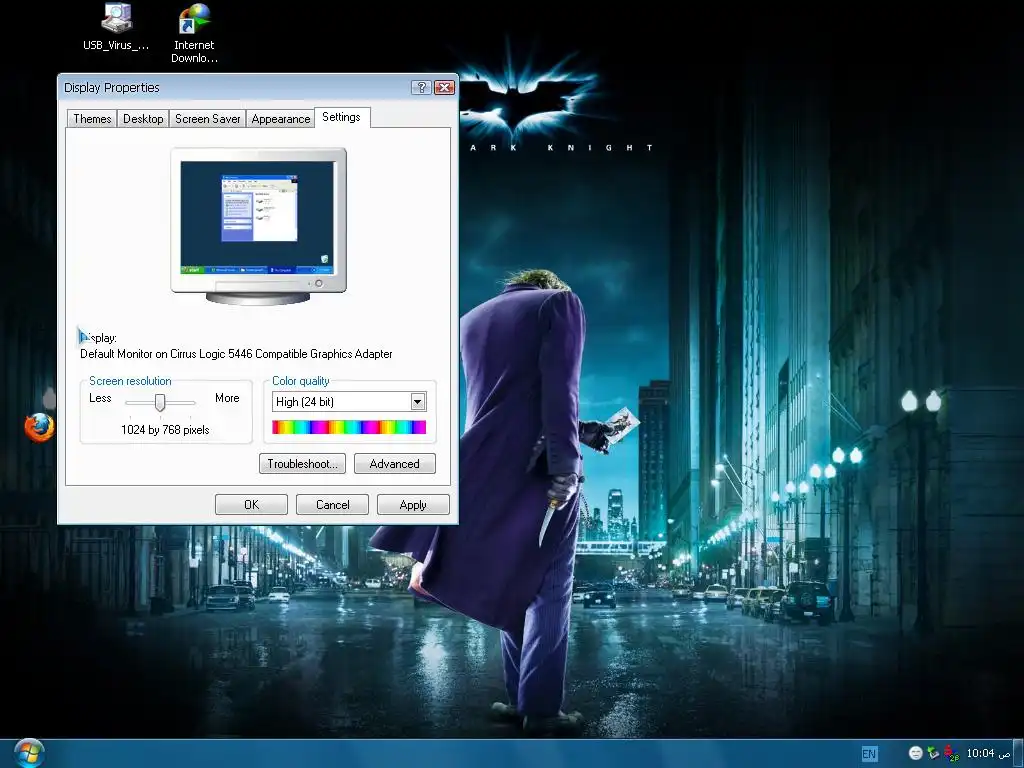Click the Cirrus Logic adapter description text
The width and height of the screenshot is (1024, 768).
236,354
